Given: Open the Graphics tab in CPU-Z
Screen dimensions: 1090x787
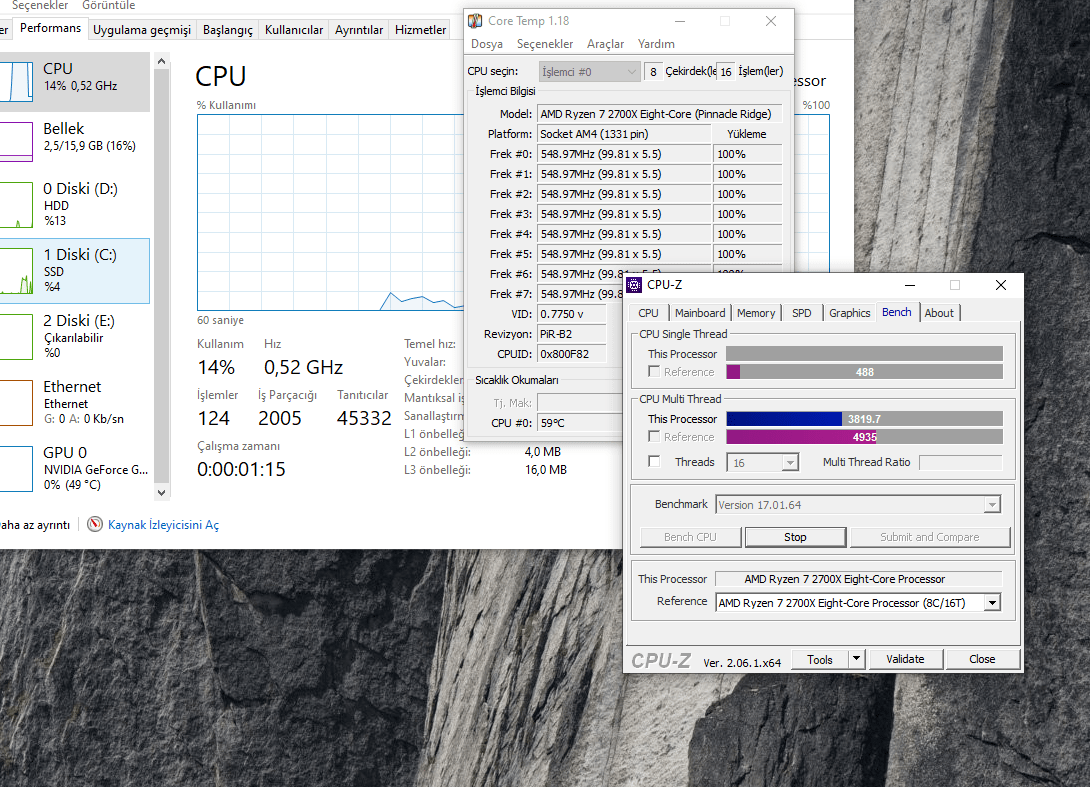Looking at the screenshot, I should click(x=849, y=313).
